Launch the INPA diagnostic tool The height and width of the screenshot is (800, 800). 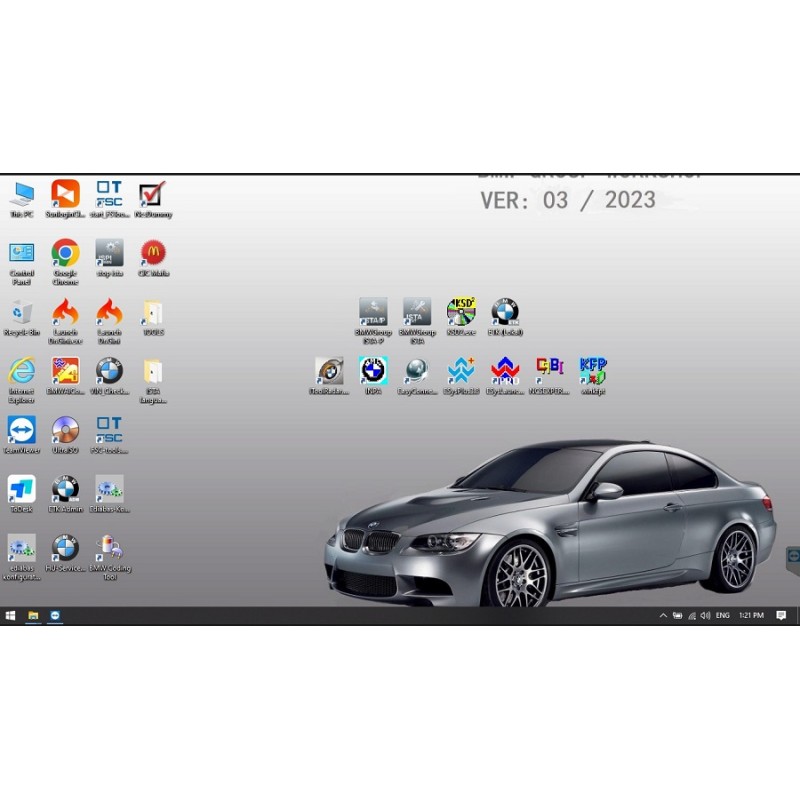[x=373, y=375]
